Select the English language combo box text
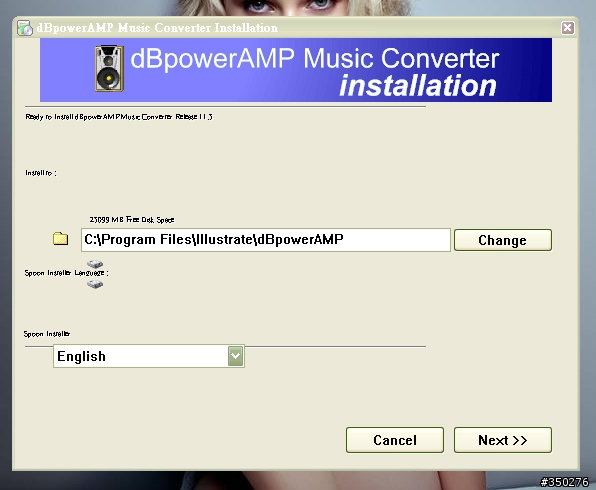 click(81, 357)
